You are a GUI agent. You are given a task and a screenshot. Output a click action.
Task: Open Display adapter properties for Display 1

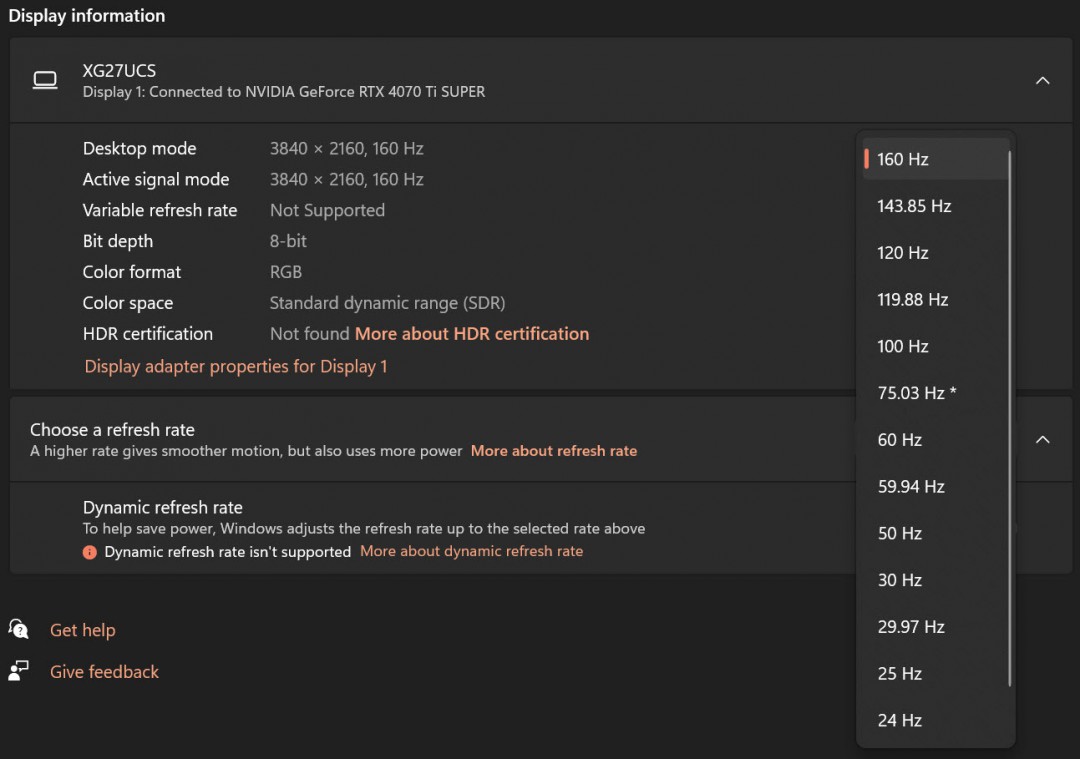[x=236, y=366]
